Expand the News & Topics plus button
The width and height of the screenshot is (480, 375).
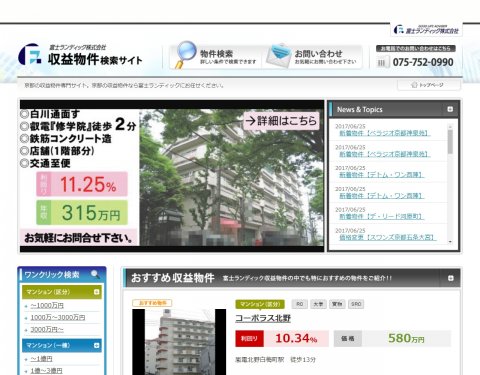pos(450,109)
